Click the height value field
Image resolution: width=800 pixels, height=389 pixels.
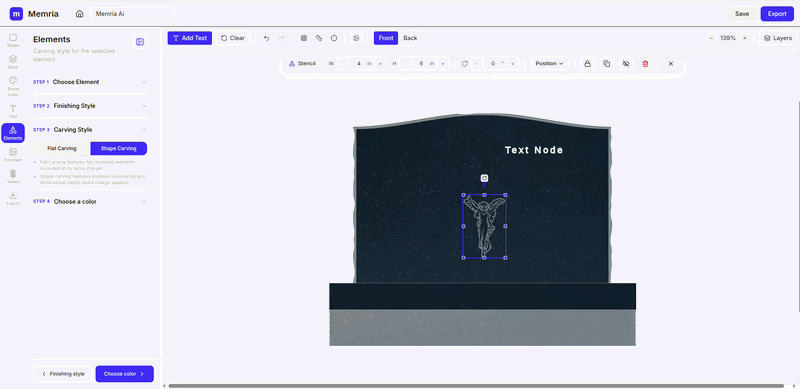coord(424,63)
